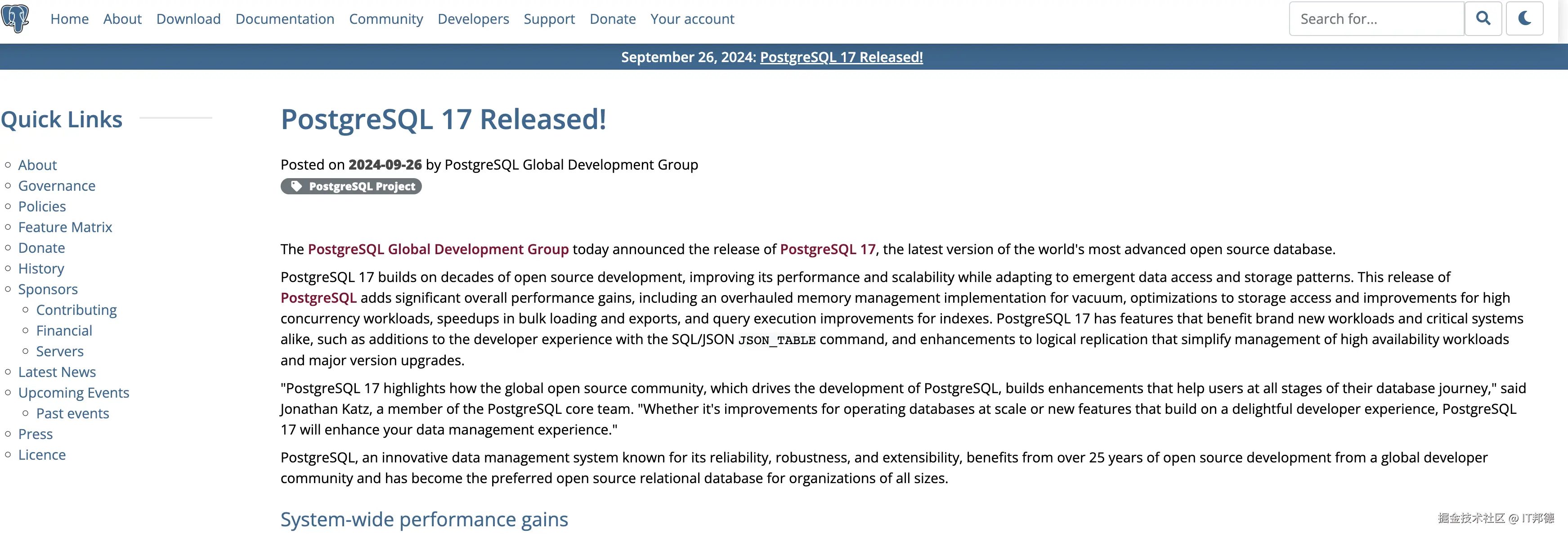This screenshot has height=538, width=1568.
Task: Open Your account in navigation
Action: (x=692, y=19)
